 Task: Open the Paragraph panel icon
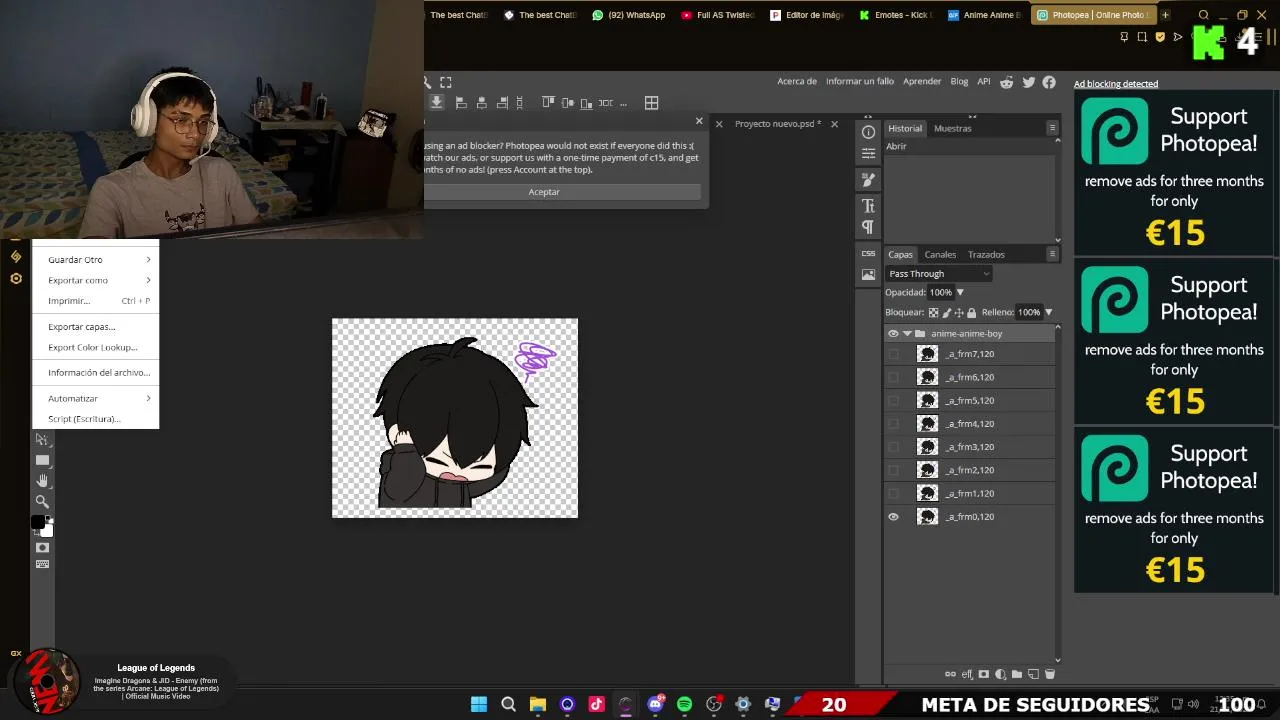pyautogui.click(x=868, y=227)
